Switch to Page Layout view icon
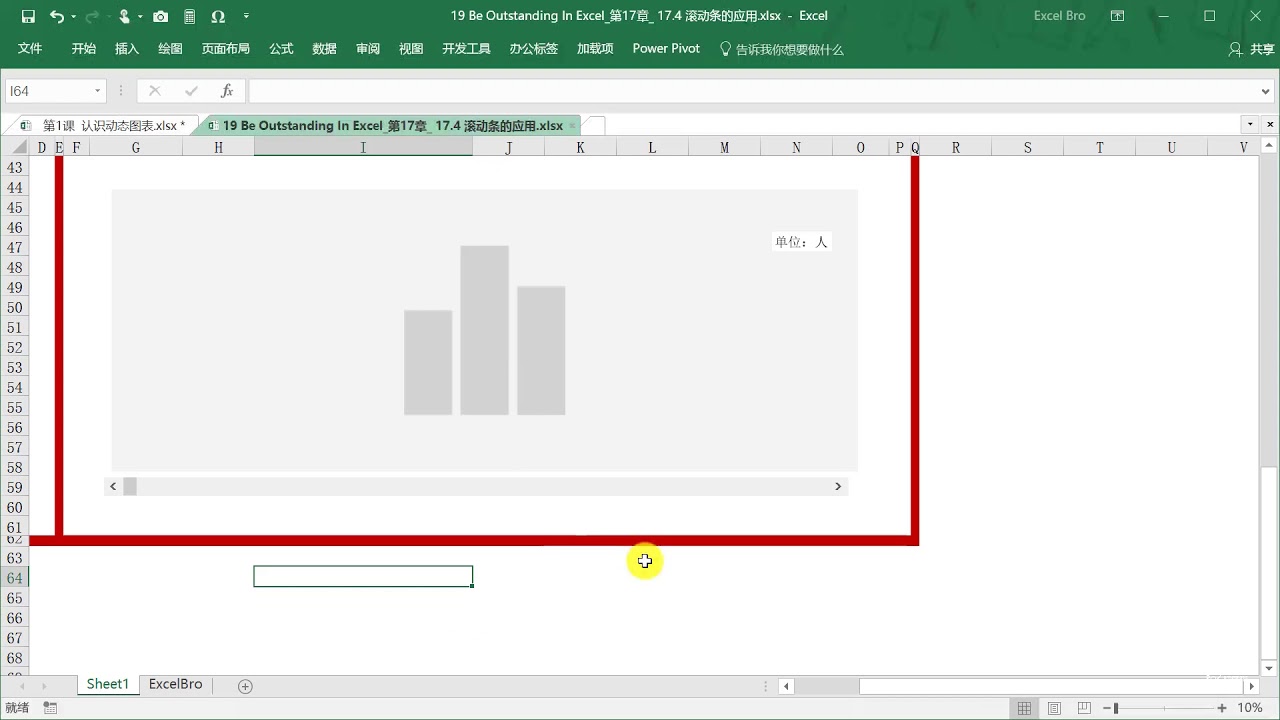 click(1054, 708)
